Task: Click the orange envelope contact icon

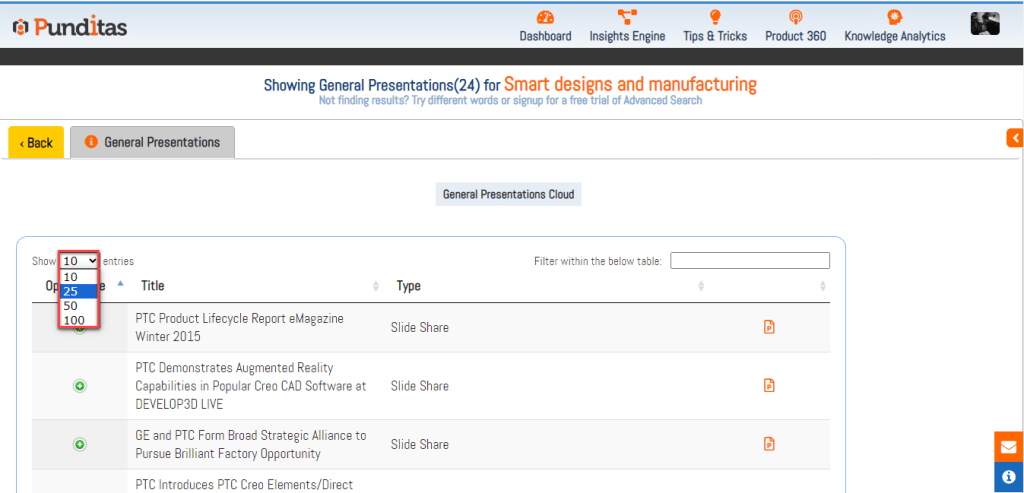Action: [1008, 446]
